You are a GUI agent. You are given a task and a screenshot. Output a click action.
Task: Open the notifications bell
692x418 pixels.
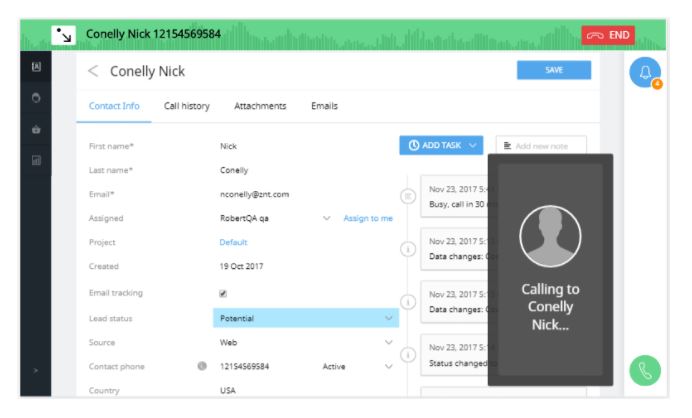(x=645, y=72)
